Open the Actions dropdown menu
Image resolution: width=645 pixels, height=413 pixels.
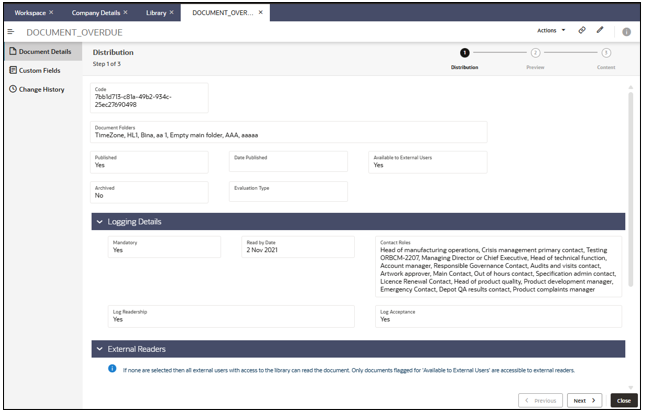pyautogui.click(x=551, y=30)
